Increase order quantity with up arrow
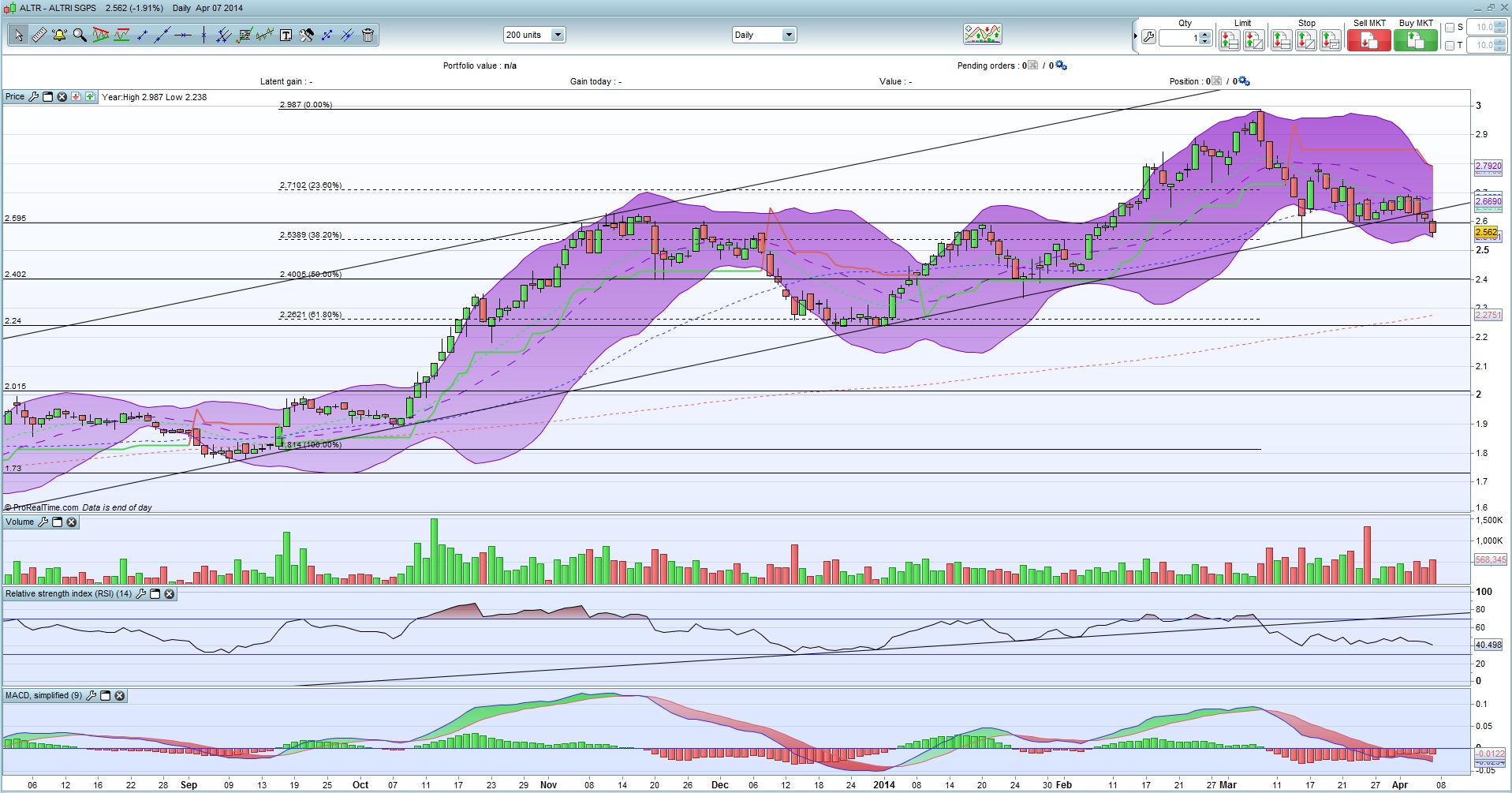The height and width of the screenshot is (793, 1512). [x=1204, y=34]
